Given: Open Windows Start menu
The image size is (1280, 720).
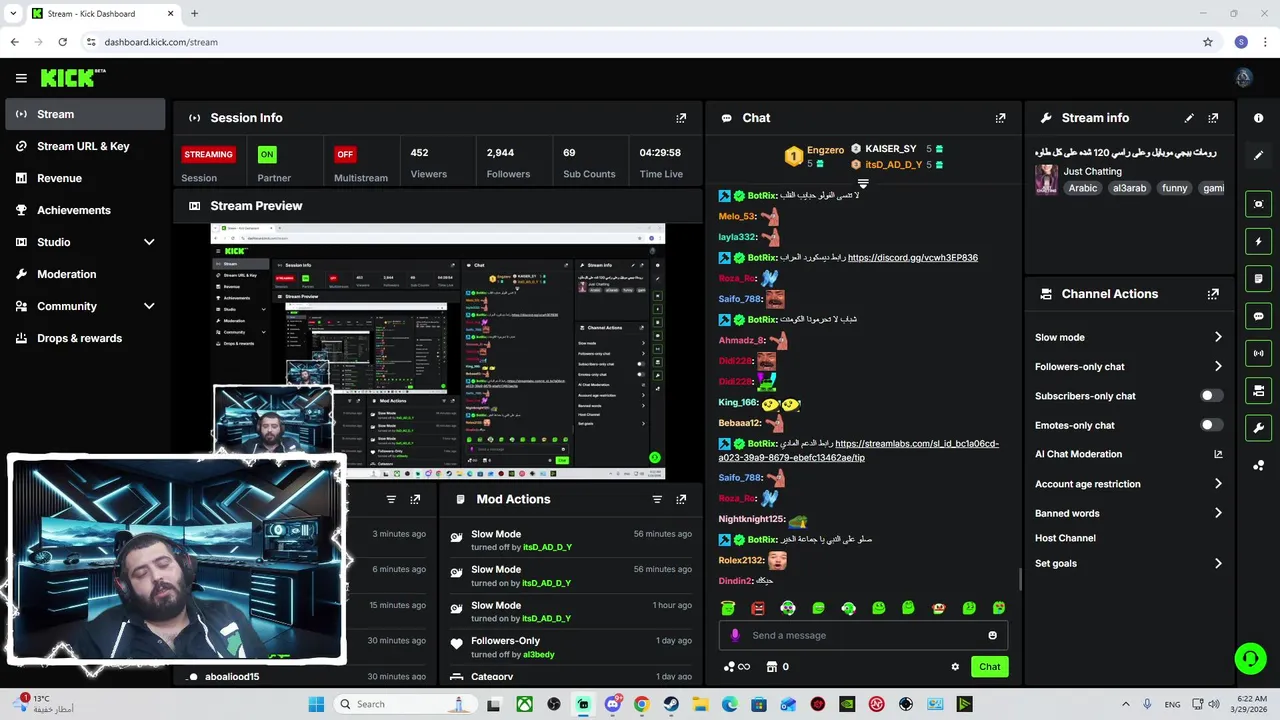Looking at the screenshot, I should [316, 704].
